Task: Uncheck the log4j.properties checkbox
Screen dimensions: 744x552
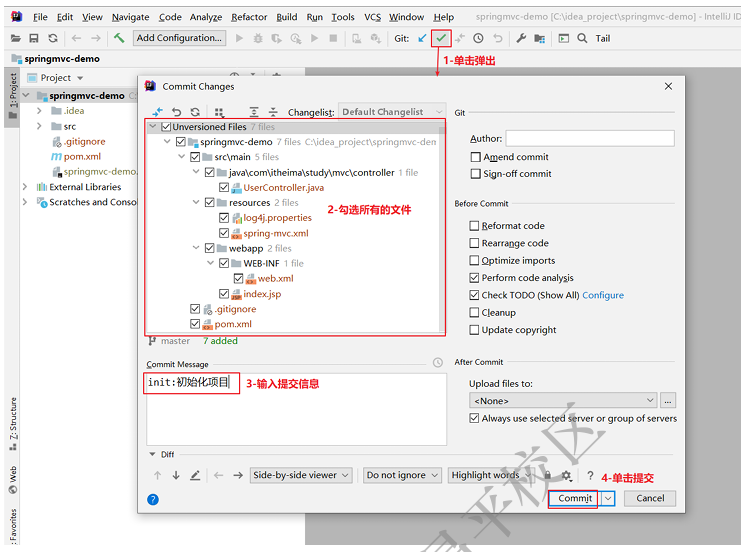Action: [224, 218]
